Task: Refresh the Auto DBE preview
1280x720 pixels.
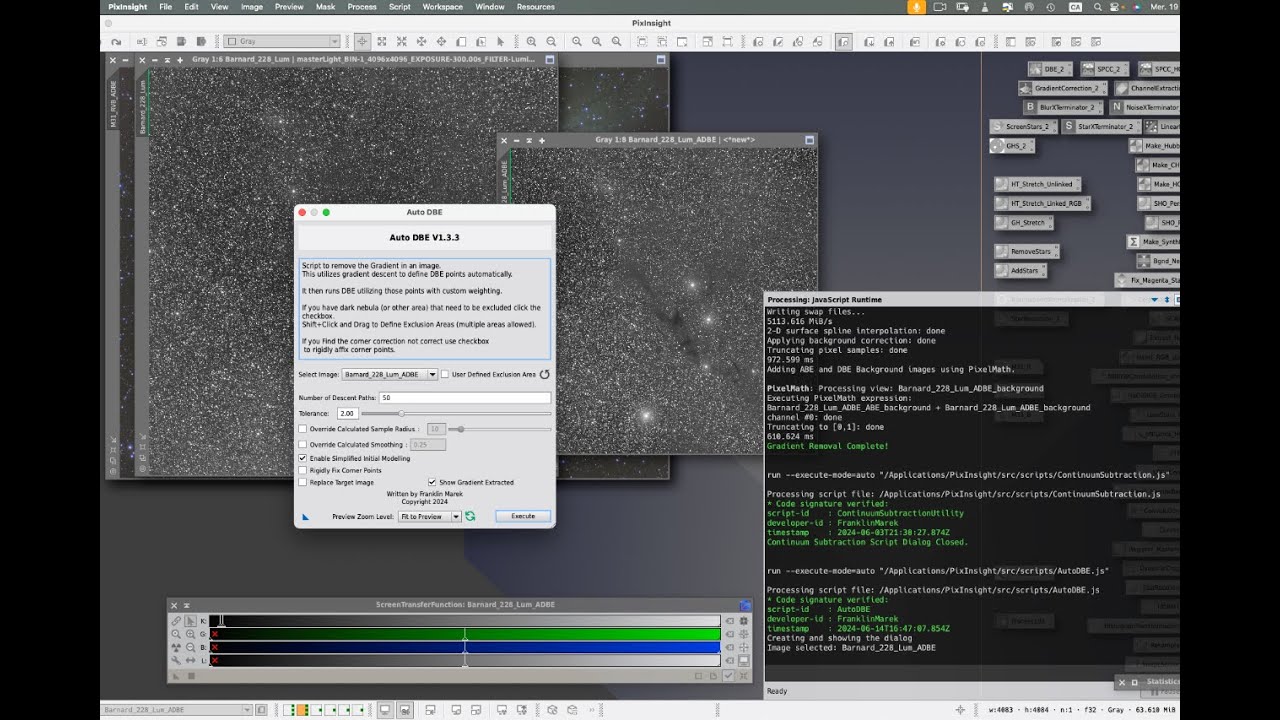Action: click(470, 516)
